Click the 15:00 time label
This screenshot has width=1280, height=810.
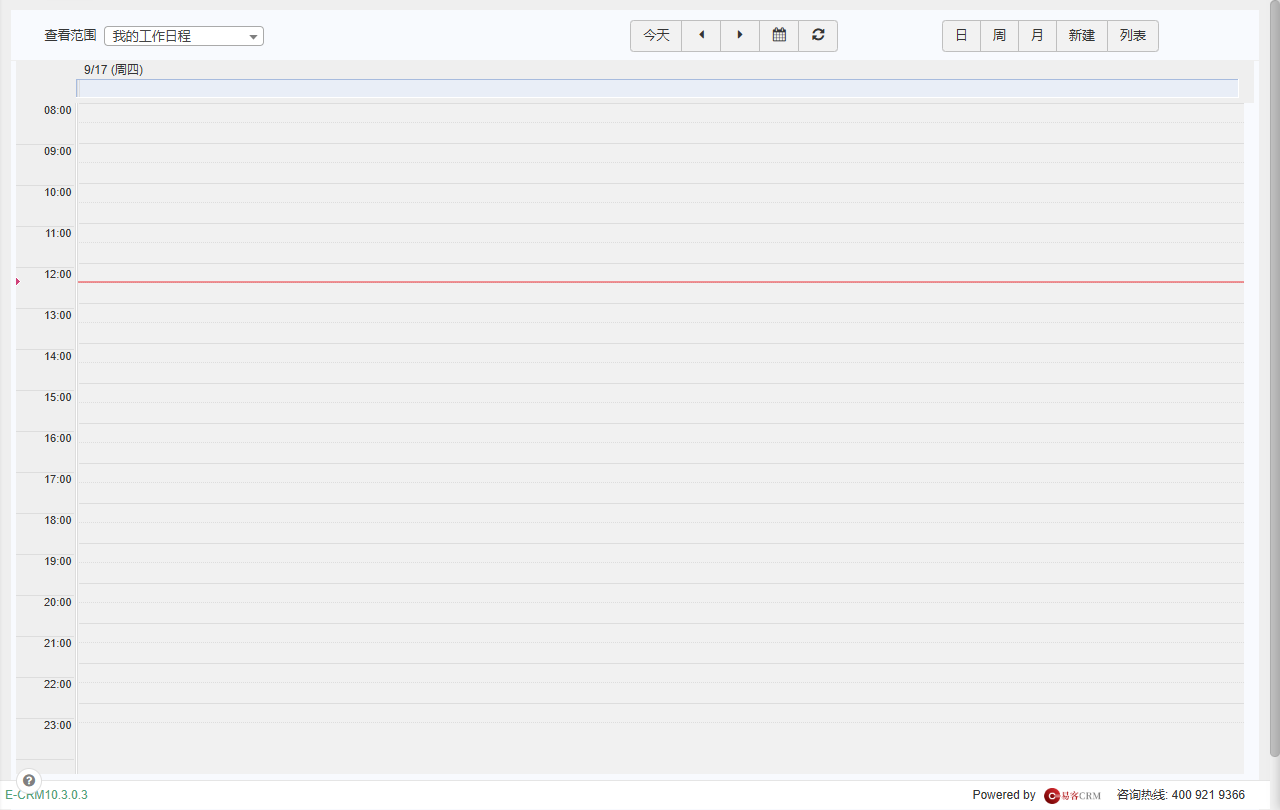click(58, 397)
